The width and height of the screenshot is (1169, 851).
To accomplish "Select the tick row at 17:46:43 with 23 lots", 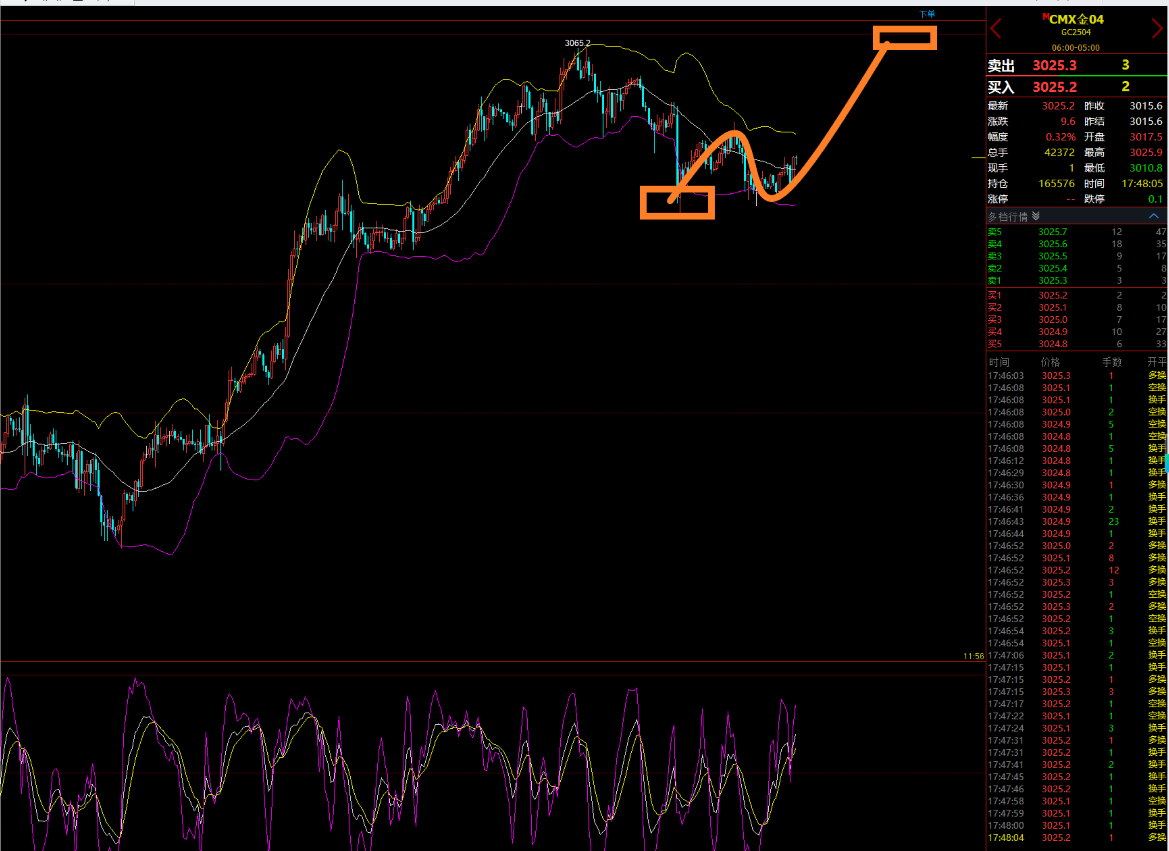I will point(1077,521).
